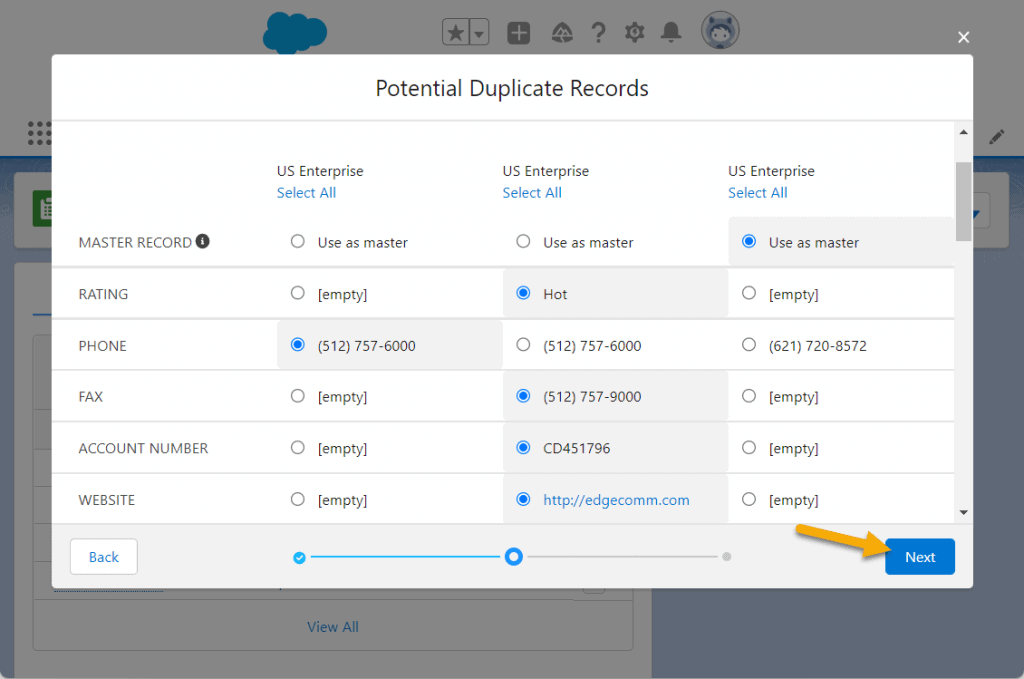Click the edit pencil icon

pyautogui.click(x=997, y=137)
